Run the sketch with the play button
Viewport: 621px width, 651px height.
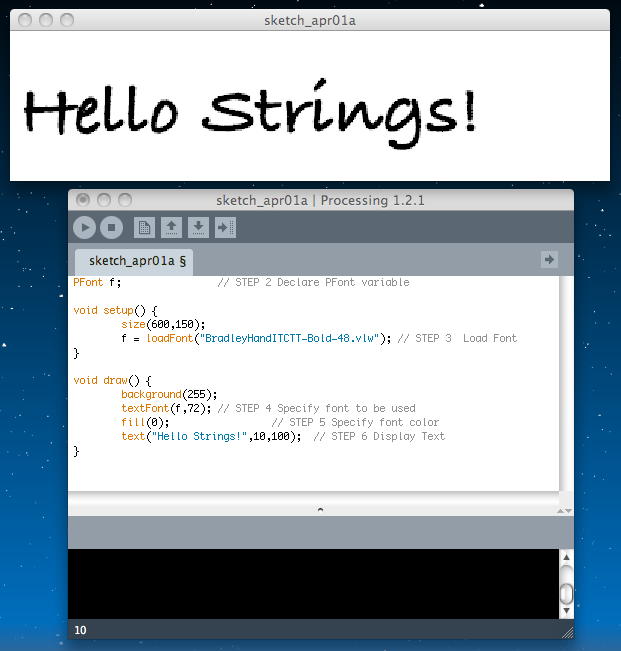click(84, 228)
